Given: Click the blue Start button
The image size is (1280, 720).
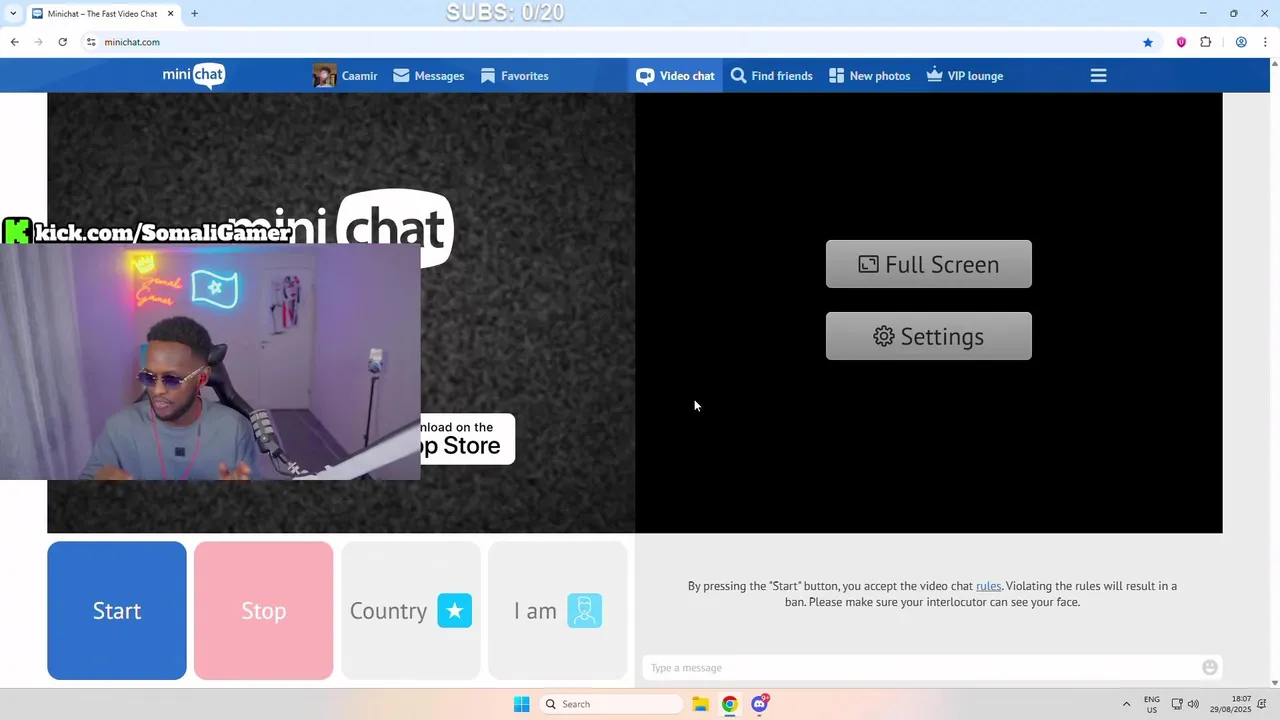Looking at the screenshot, I should pyautogui.click(x=117, y=611).
